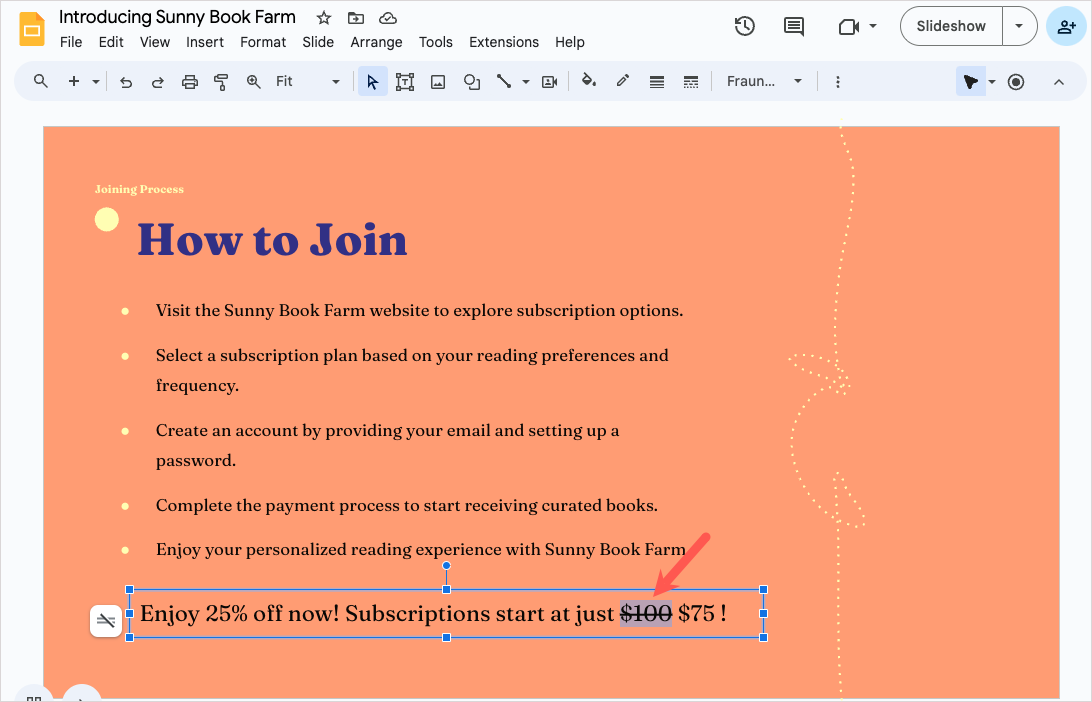
Task: Rename the Introducing Sunny Book Farm title
Action: point(177,17)
